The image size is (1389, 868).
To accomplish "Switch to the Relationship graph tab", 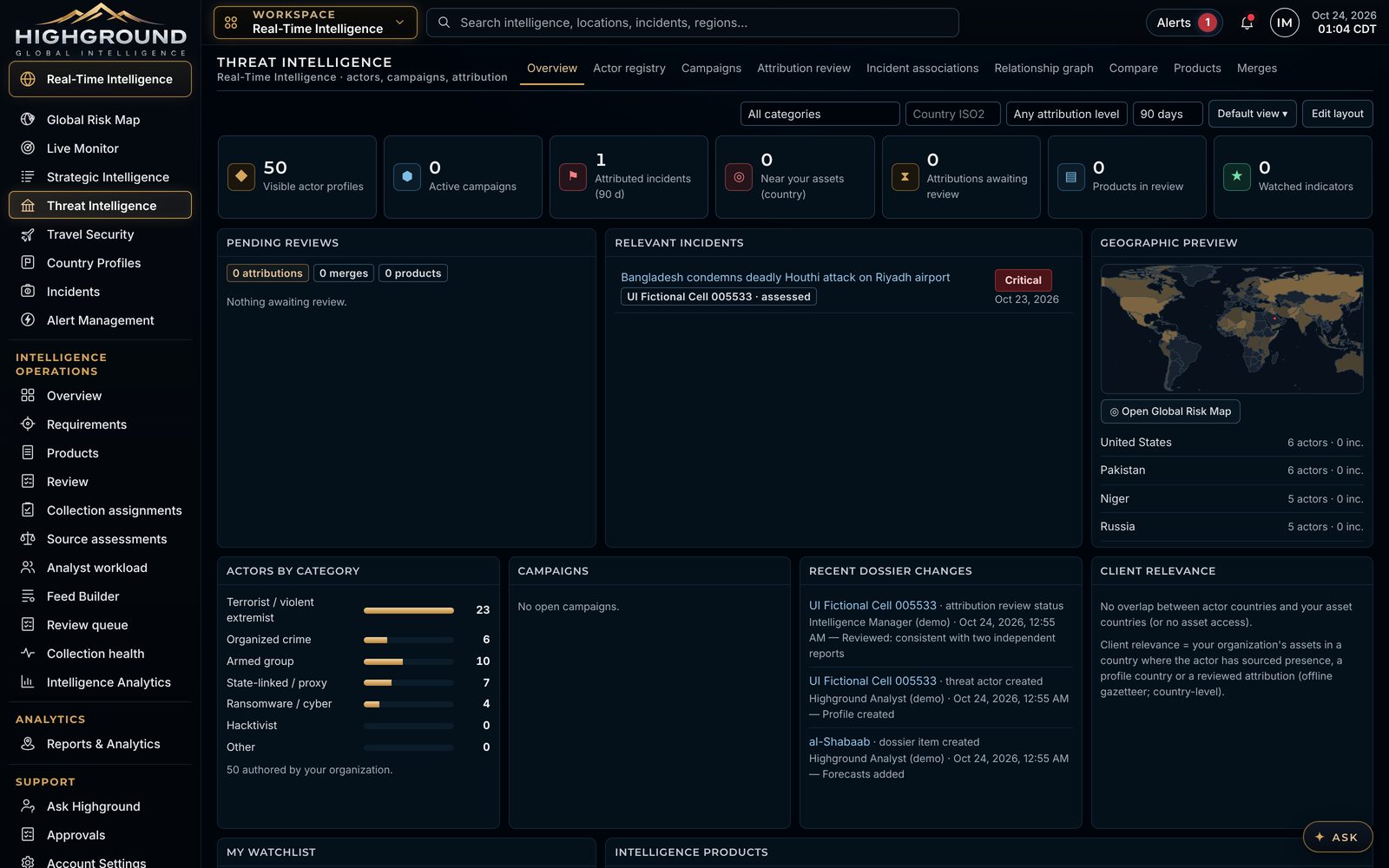I will pos(1043,69).
